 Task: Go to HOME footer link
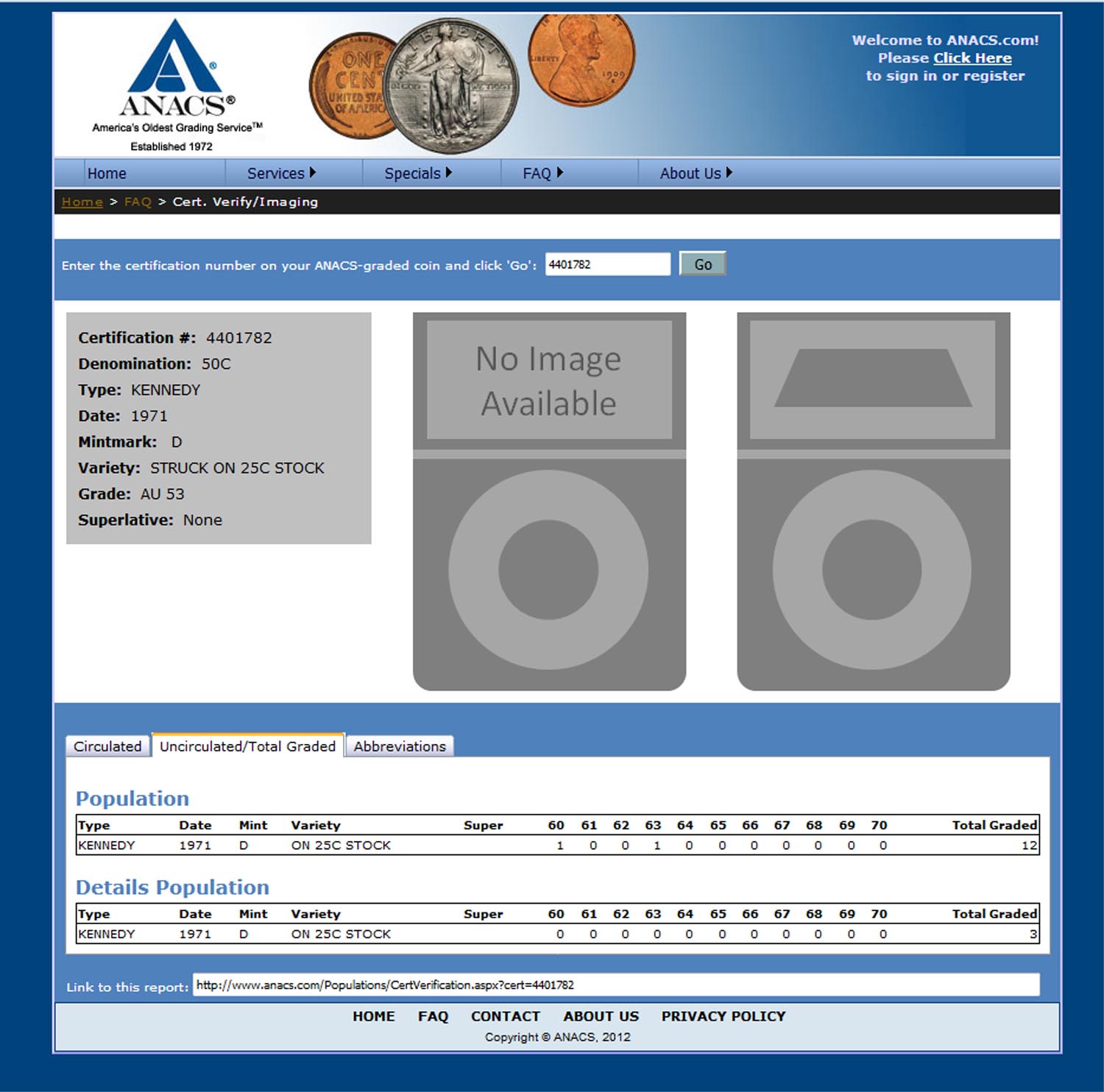pyautogui.click(x=374, y=1016)
